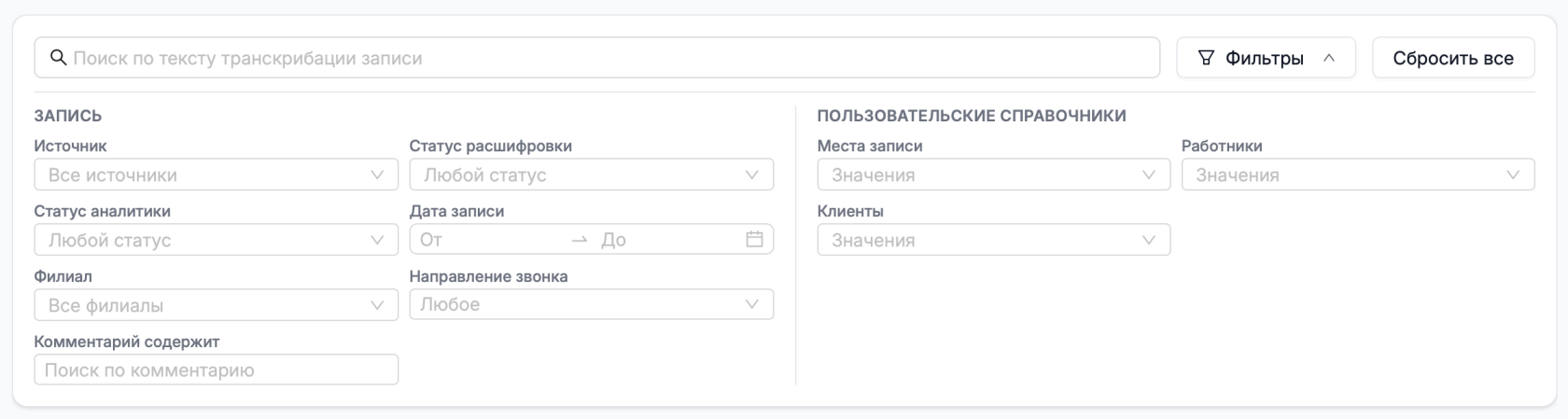Open the Статус аналитики dropdown

(x=217, y=240)
